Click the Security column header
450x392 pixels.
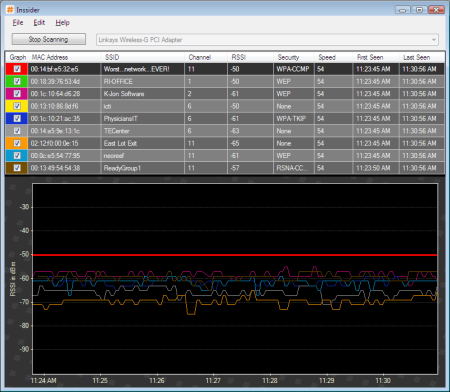click(294, 57)
